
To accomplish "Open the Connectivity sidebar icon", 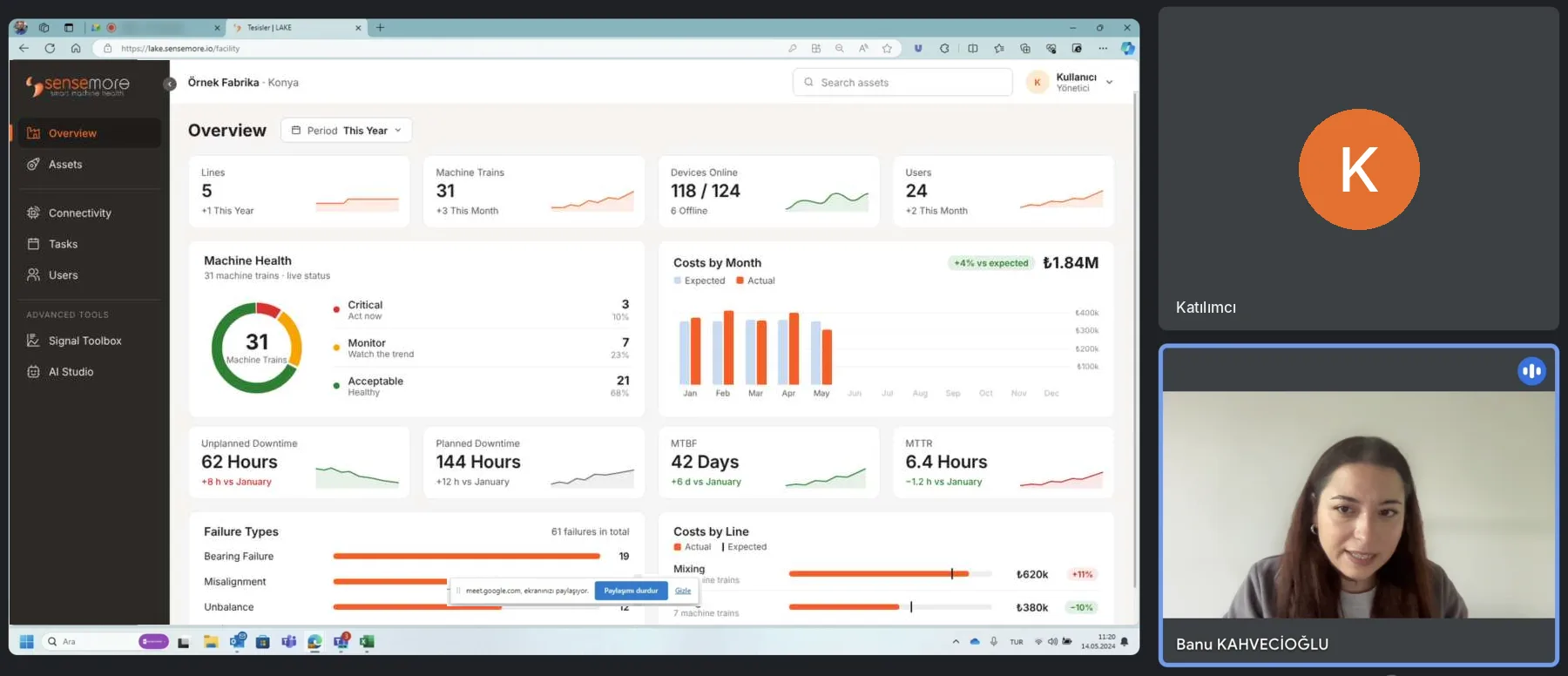I will 33,213.
